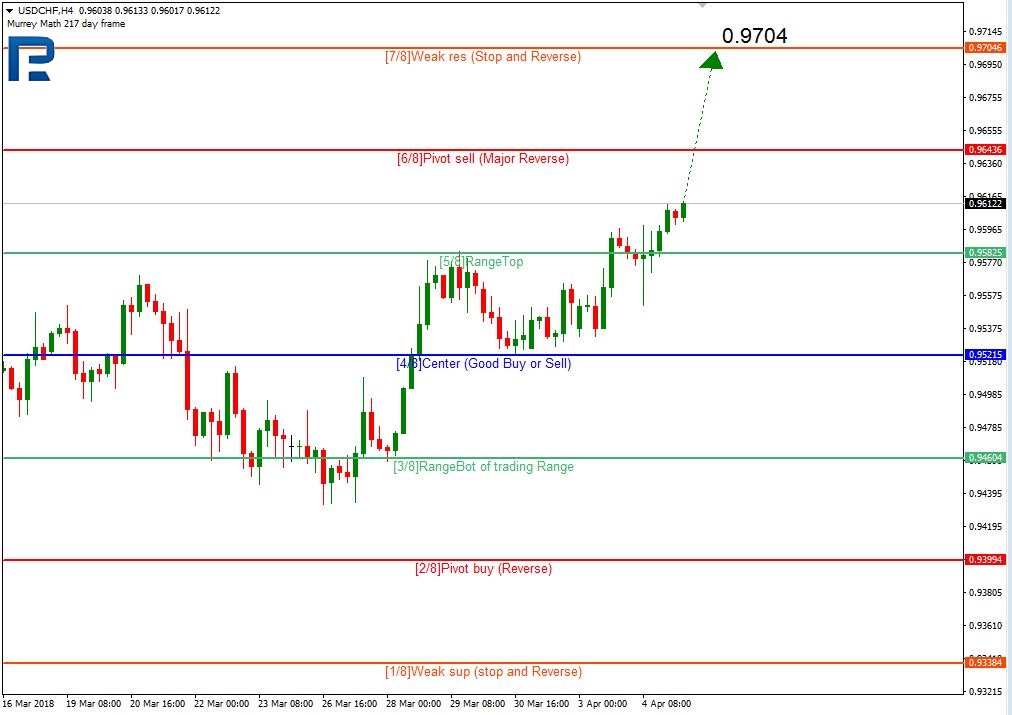The image size is (1012, 715).
Task: Click the 16 Mar 2018 date label
Action: [x=28, y=703]
